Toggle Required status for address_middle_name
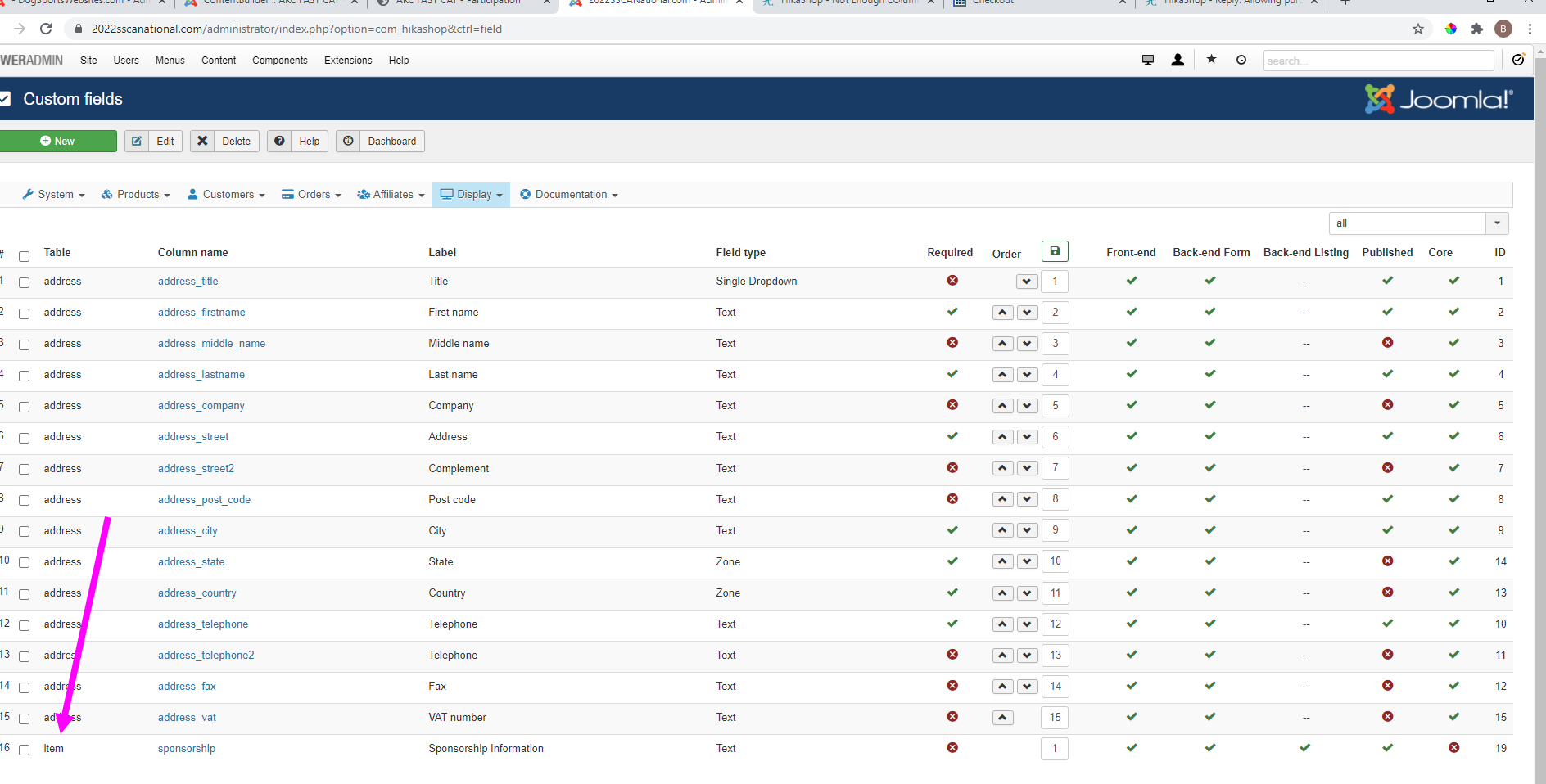The width and height of the screenshot is (1546, 784). click(952, 343)
